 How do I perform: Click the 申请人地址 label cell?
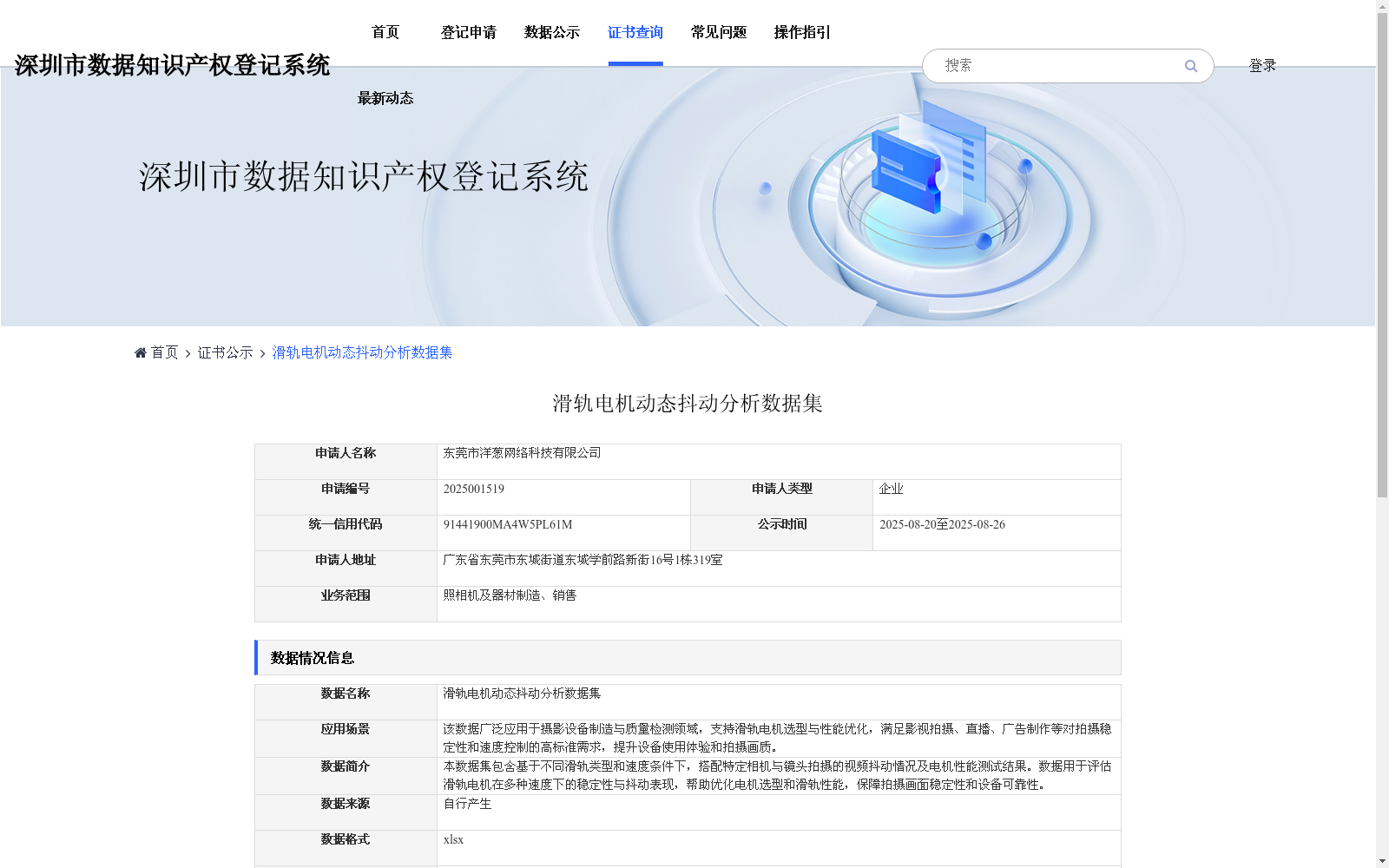pyautogui.click(x=346, y=569)
